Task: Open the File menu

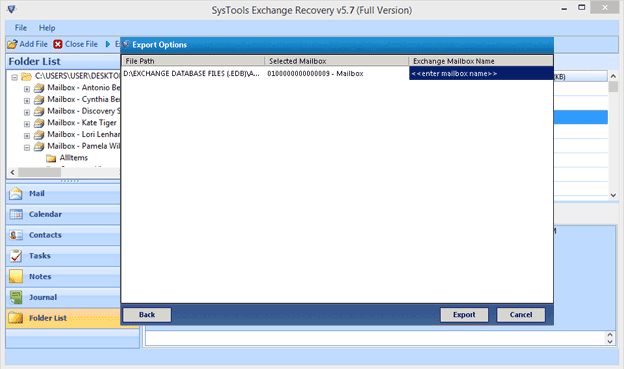Action: (x=21, y=28)
